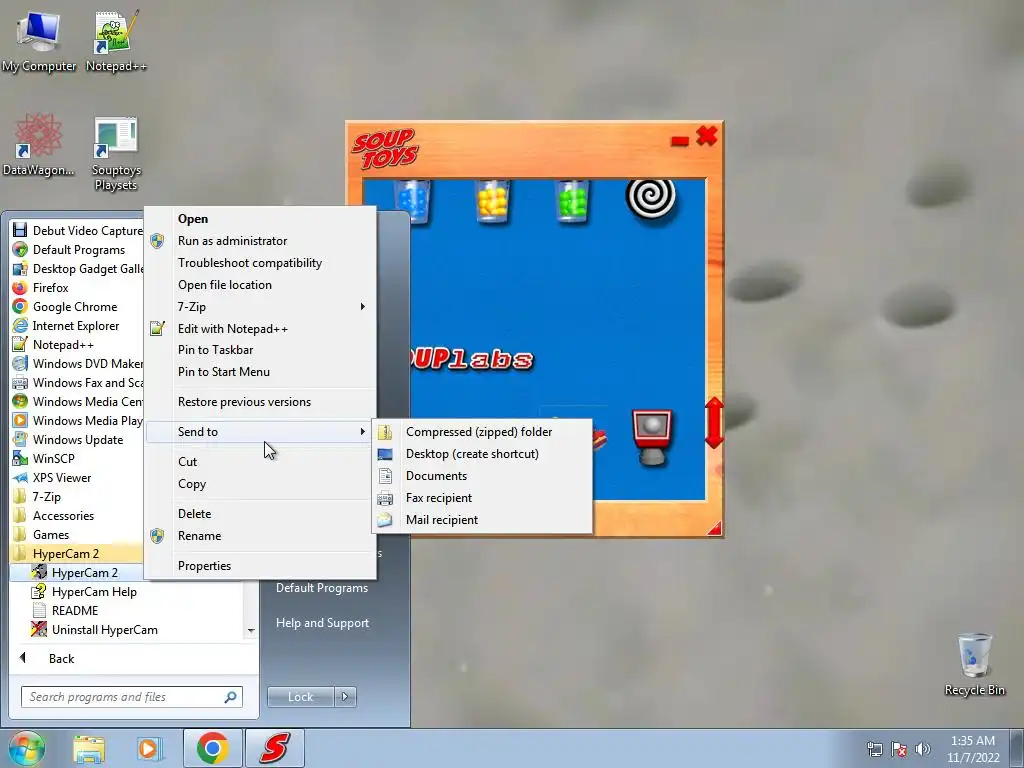Open the README entry under HyperCam 2
Screen dimensions: 1024x768
128,611
